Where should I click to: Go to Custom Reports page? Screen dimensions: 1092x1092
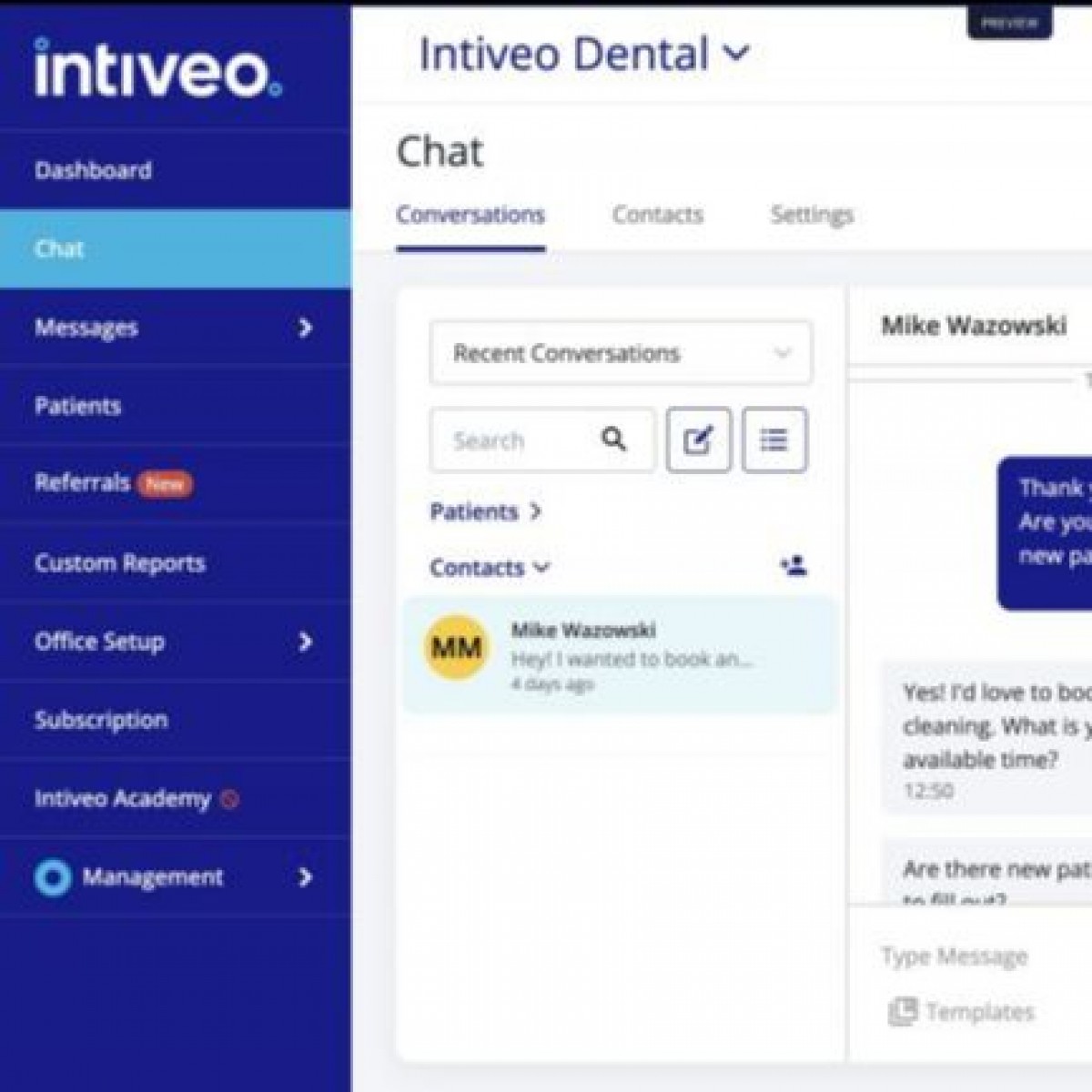point(119,563)
